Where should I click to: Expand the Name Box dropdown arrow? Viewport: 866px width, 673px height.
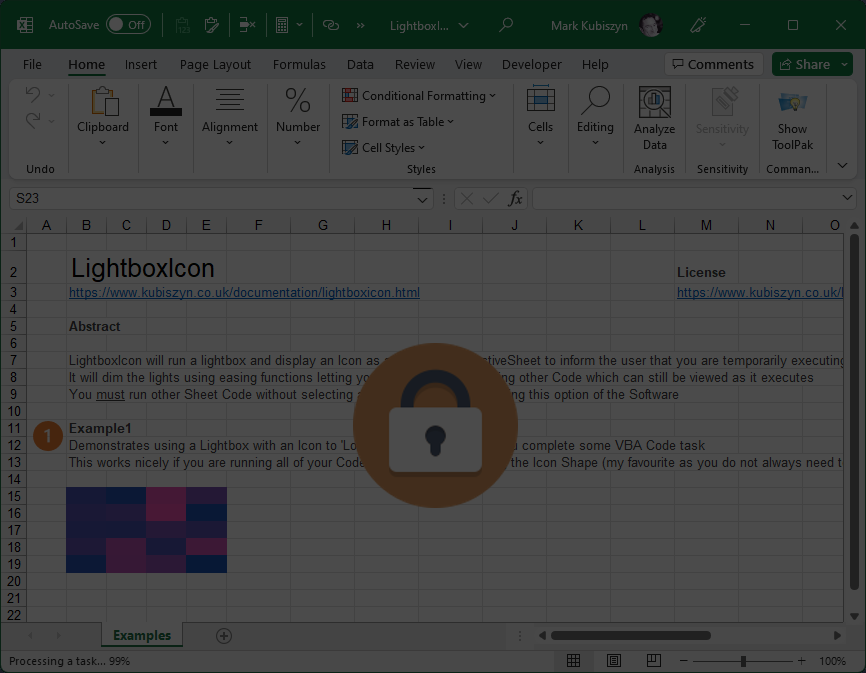(x=423, y=199)
